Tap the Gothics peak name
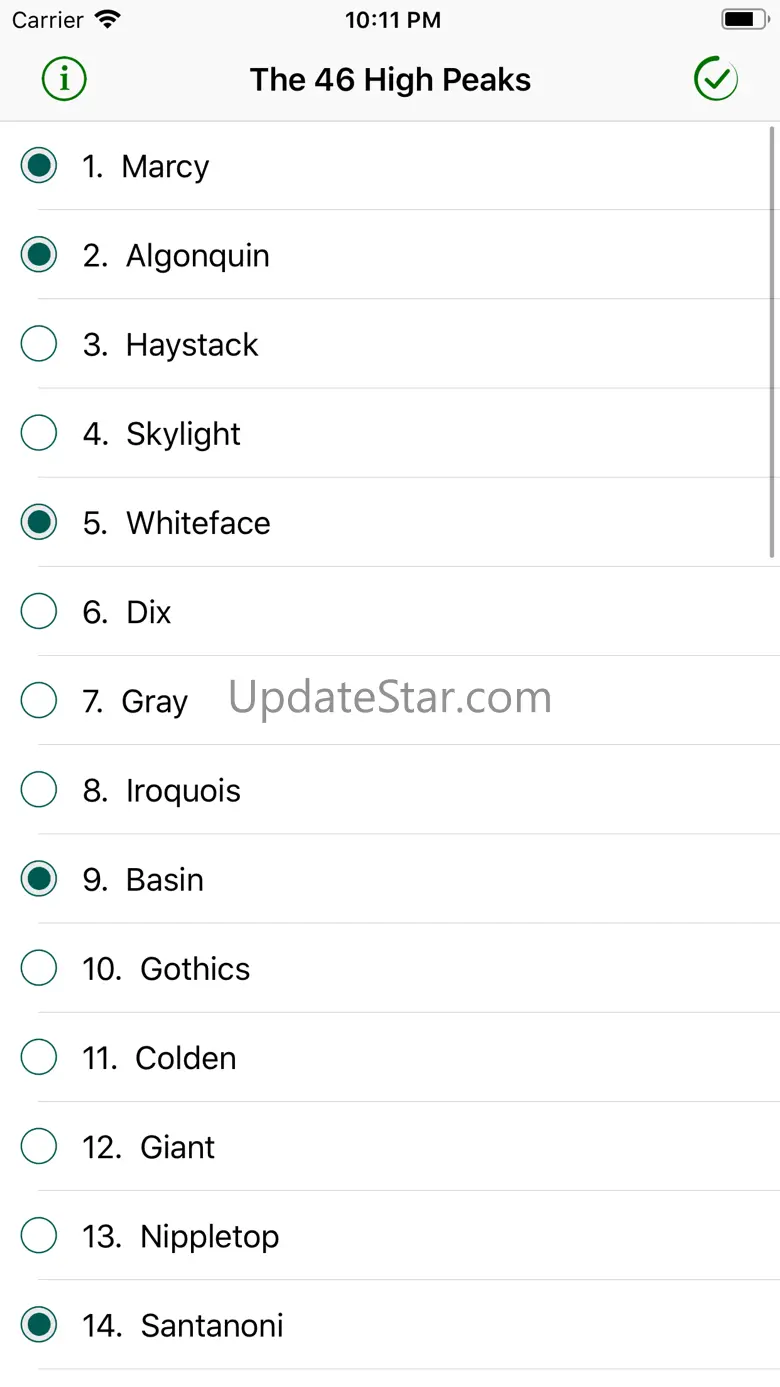Image resolution: width=780 pixels, height=1387 pixels. [195, 968]
